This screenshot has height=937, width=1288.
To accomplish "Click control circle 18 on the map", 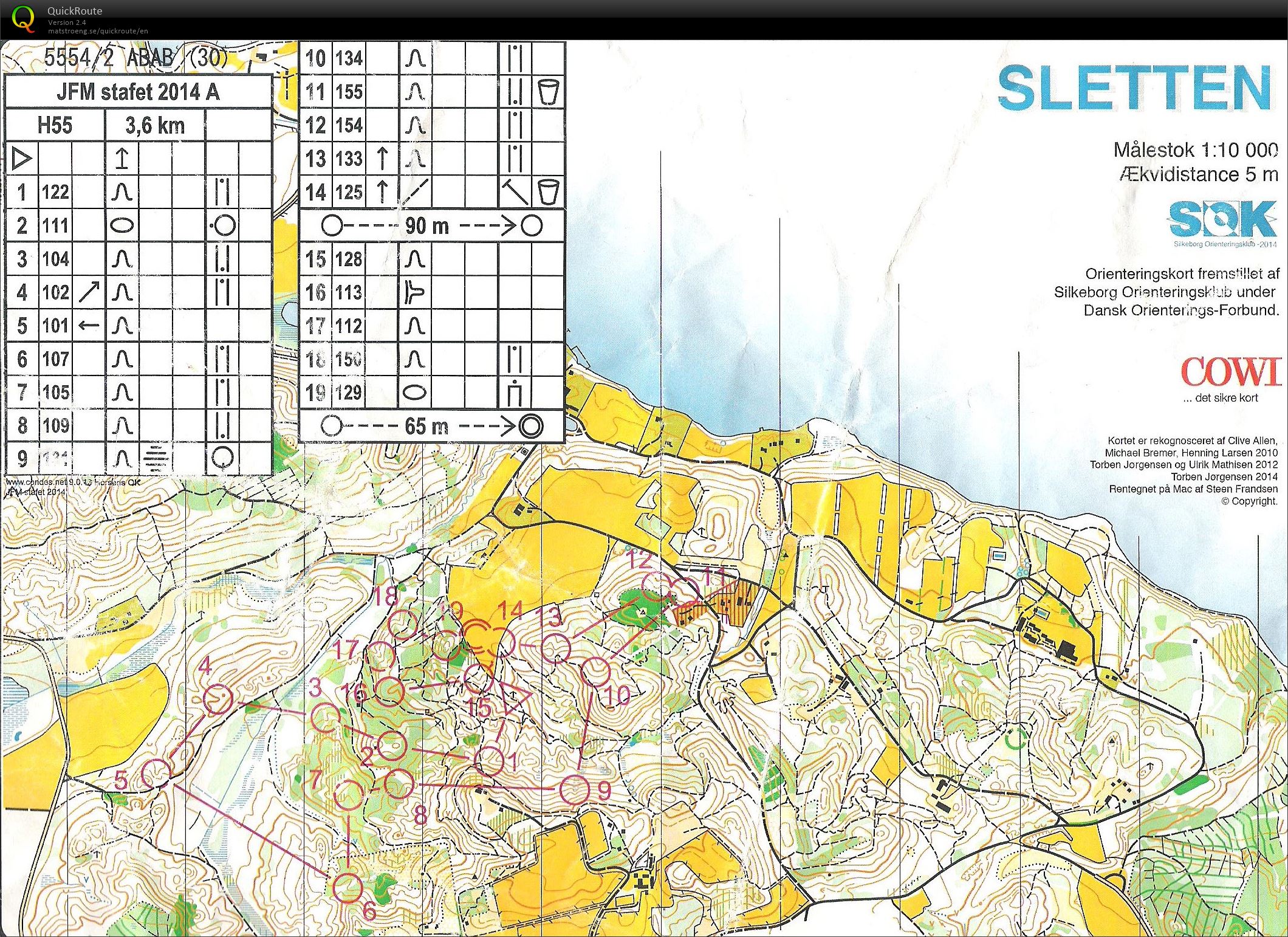I will pos(402,624).
